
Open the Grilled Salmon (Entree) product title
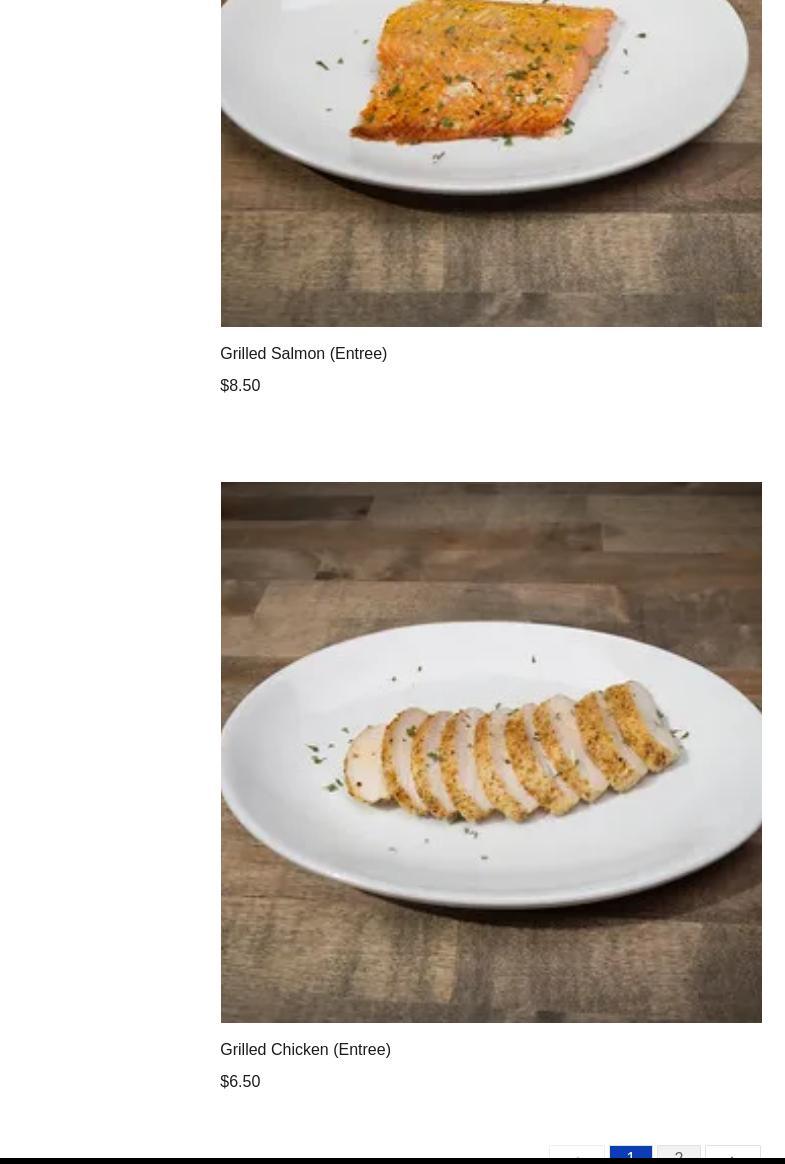(303, 353)
